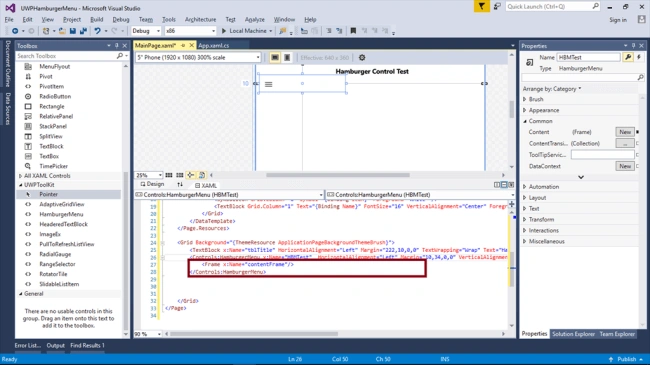Image resolution: width=650 pixels, height=365 pixels.
Task: Switch designer to portrait orientation
Action: coord(287,58)
